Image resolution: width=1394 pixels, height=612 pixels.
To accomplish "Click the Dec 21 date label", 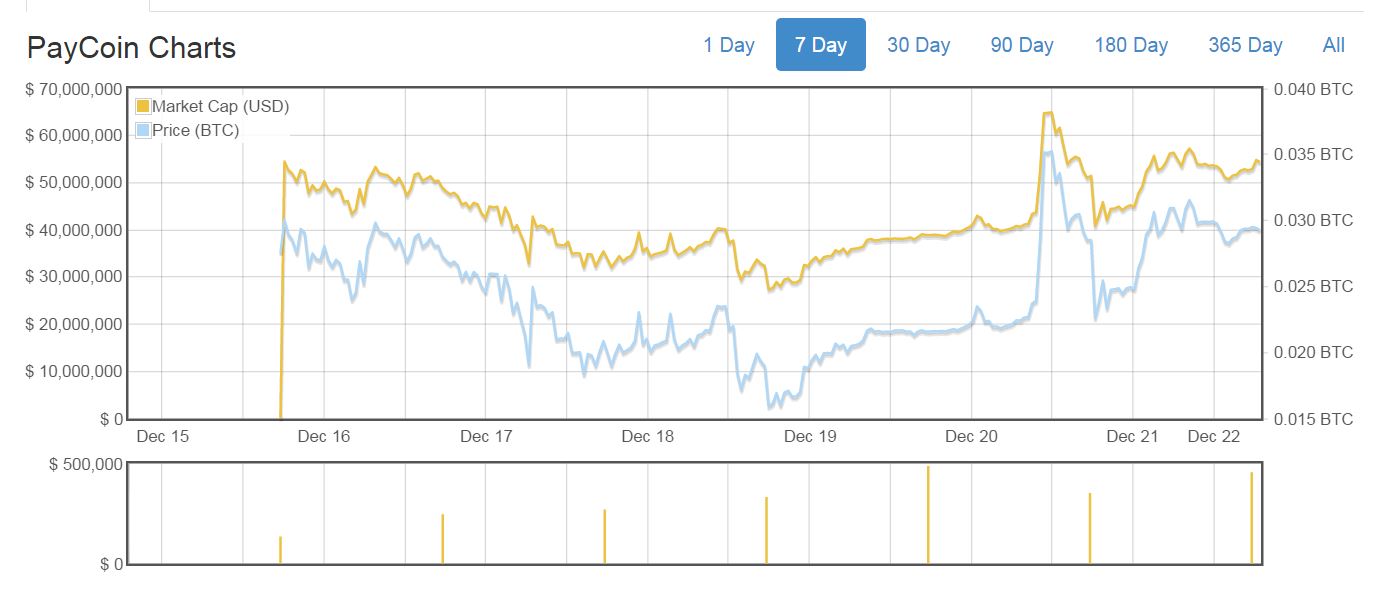I will point(1132,436).
